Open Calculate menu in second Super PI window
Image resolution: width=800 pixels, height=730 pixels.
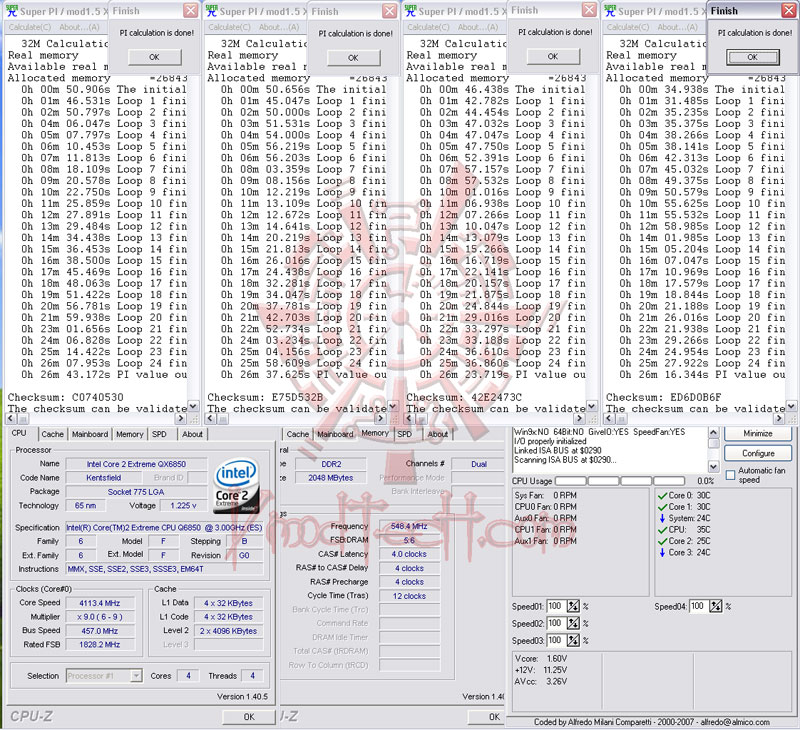[230, 27]
